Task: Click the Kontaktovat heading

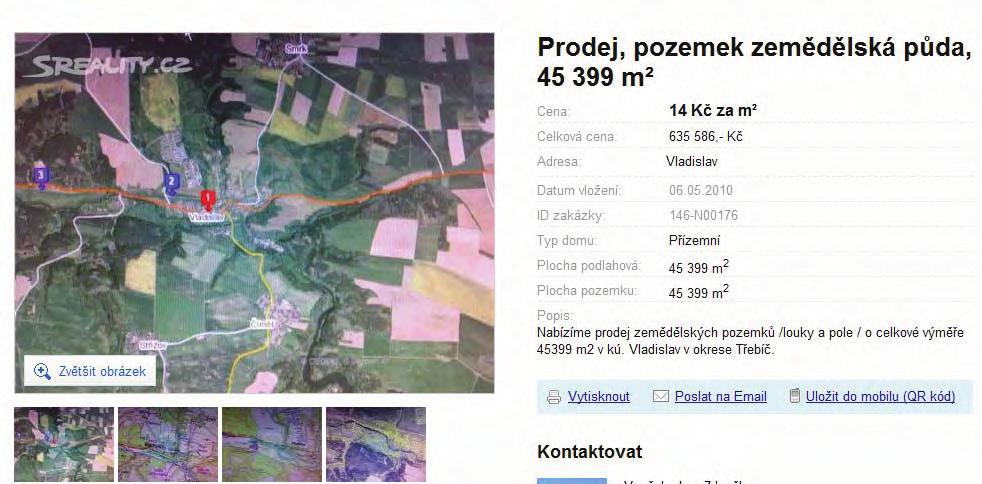Action: click(589, 451)
